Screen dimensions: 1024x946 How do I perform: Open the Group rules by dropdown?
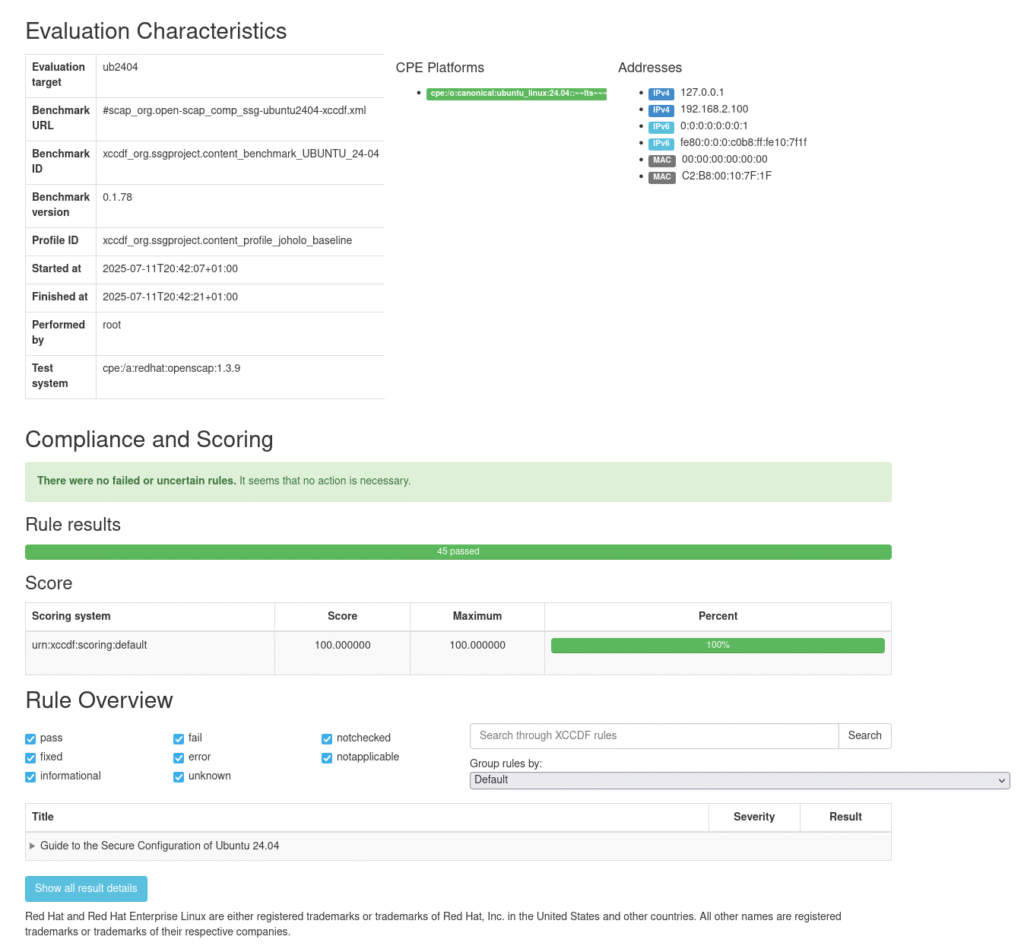point(739,780)
